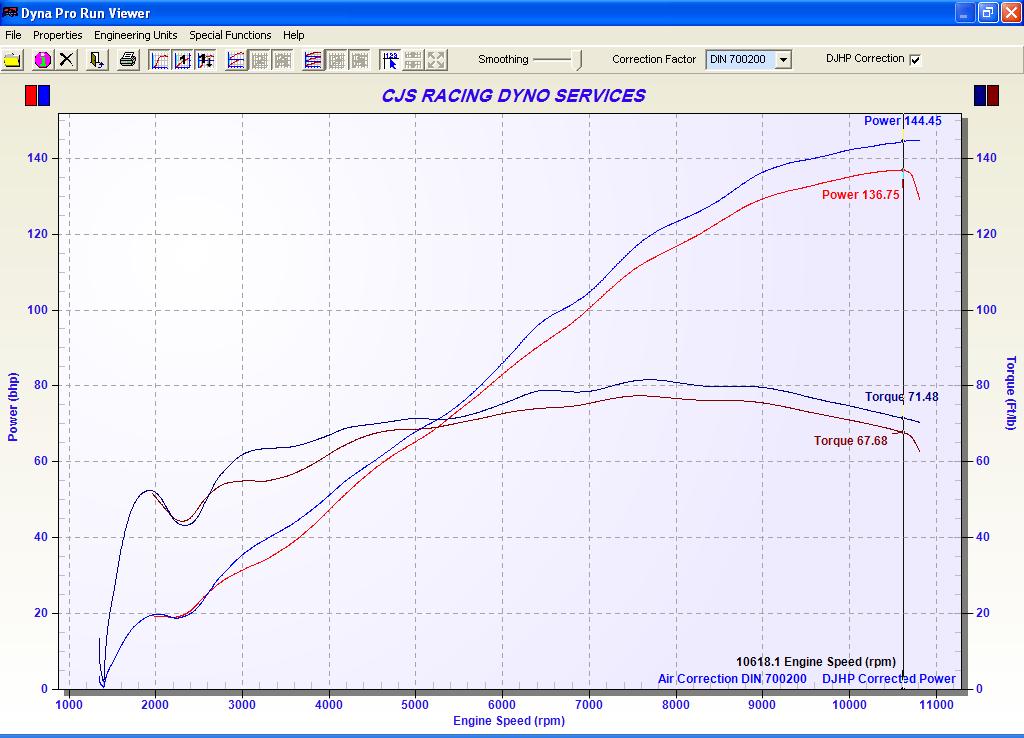The height and width of the screenshot is (738, 1024).
Task: Open the Properties menu
Action: [x=58, y=35]
